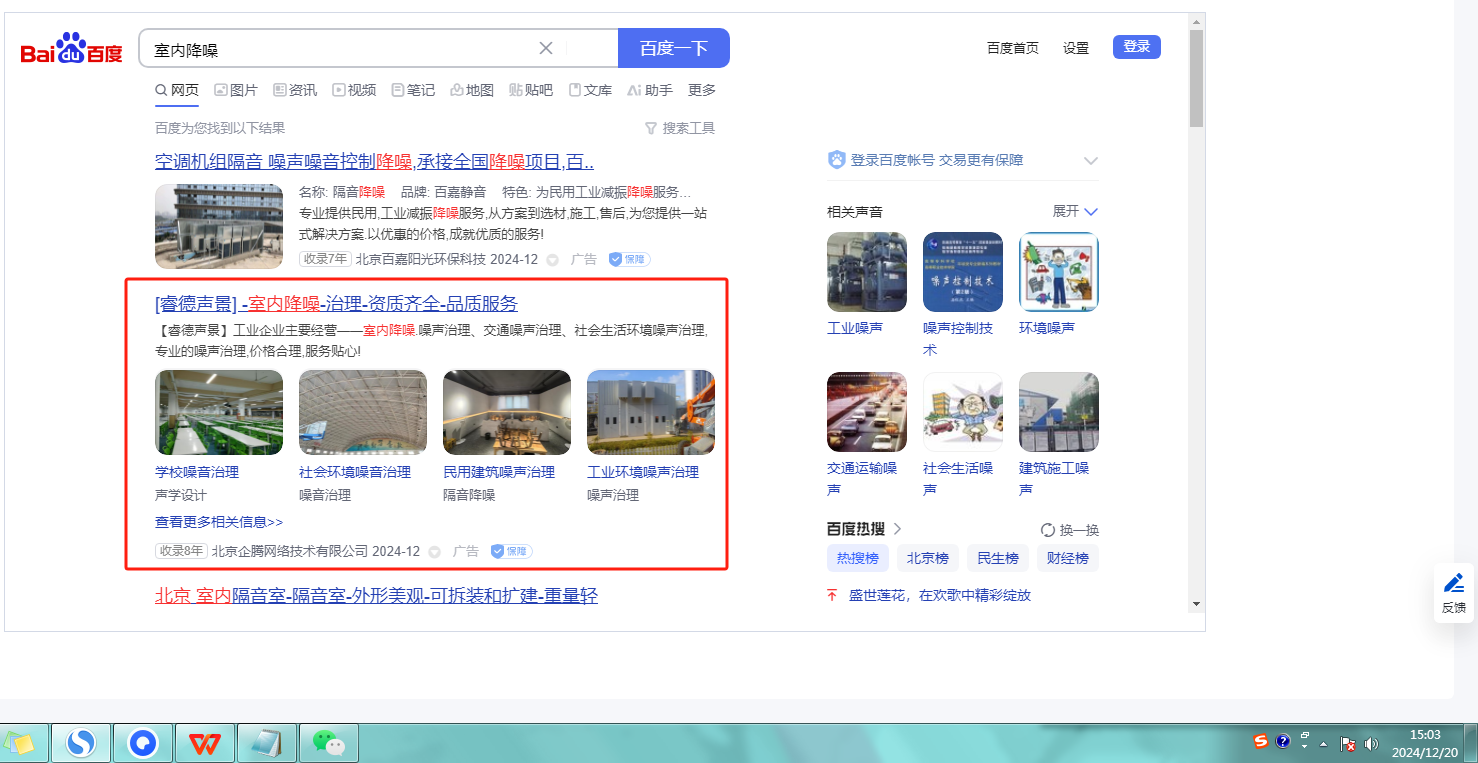This screenshot has height=763, width=1478.
Task: Open the 盛世莲花，在欢歌中精彩绽放 hot search link
Action: [940, 595]
